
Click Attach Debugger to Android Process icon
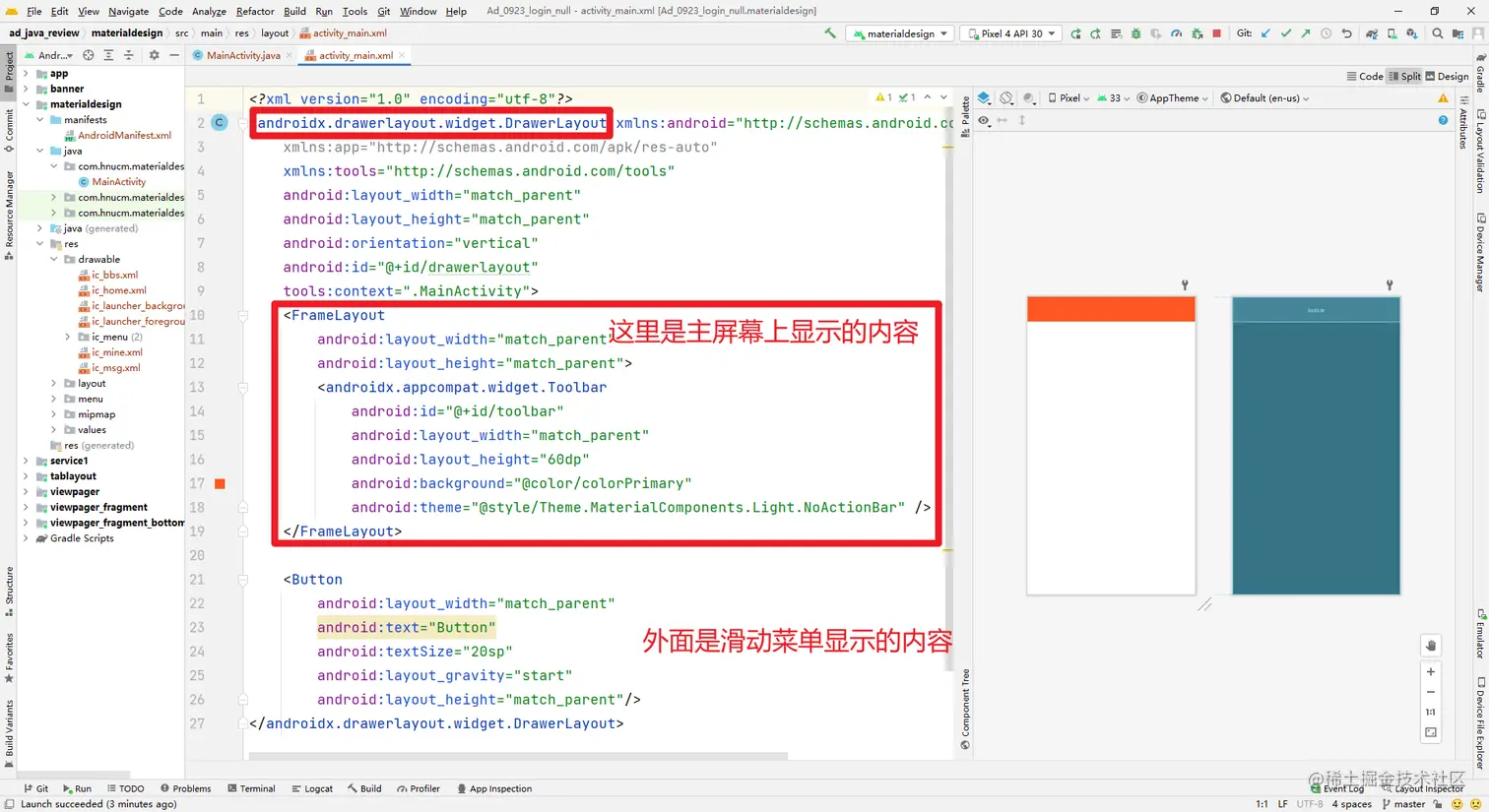pyautogui.click(x=1197, y=33)
